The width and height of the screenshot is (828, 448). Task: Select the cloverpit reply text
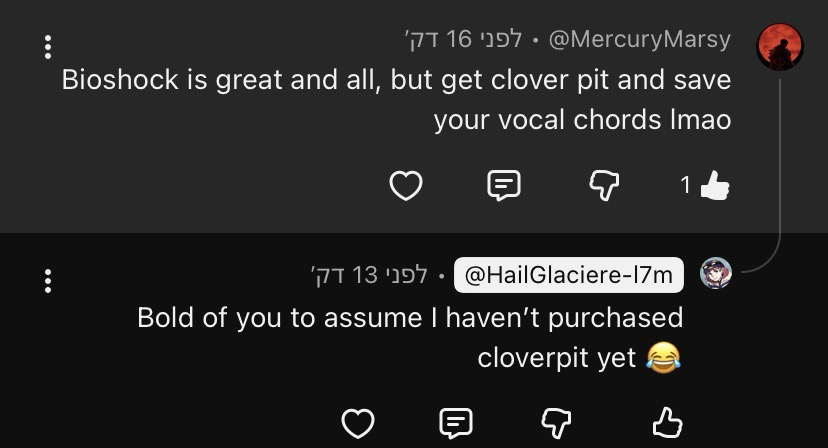point(410,337)
